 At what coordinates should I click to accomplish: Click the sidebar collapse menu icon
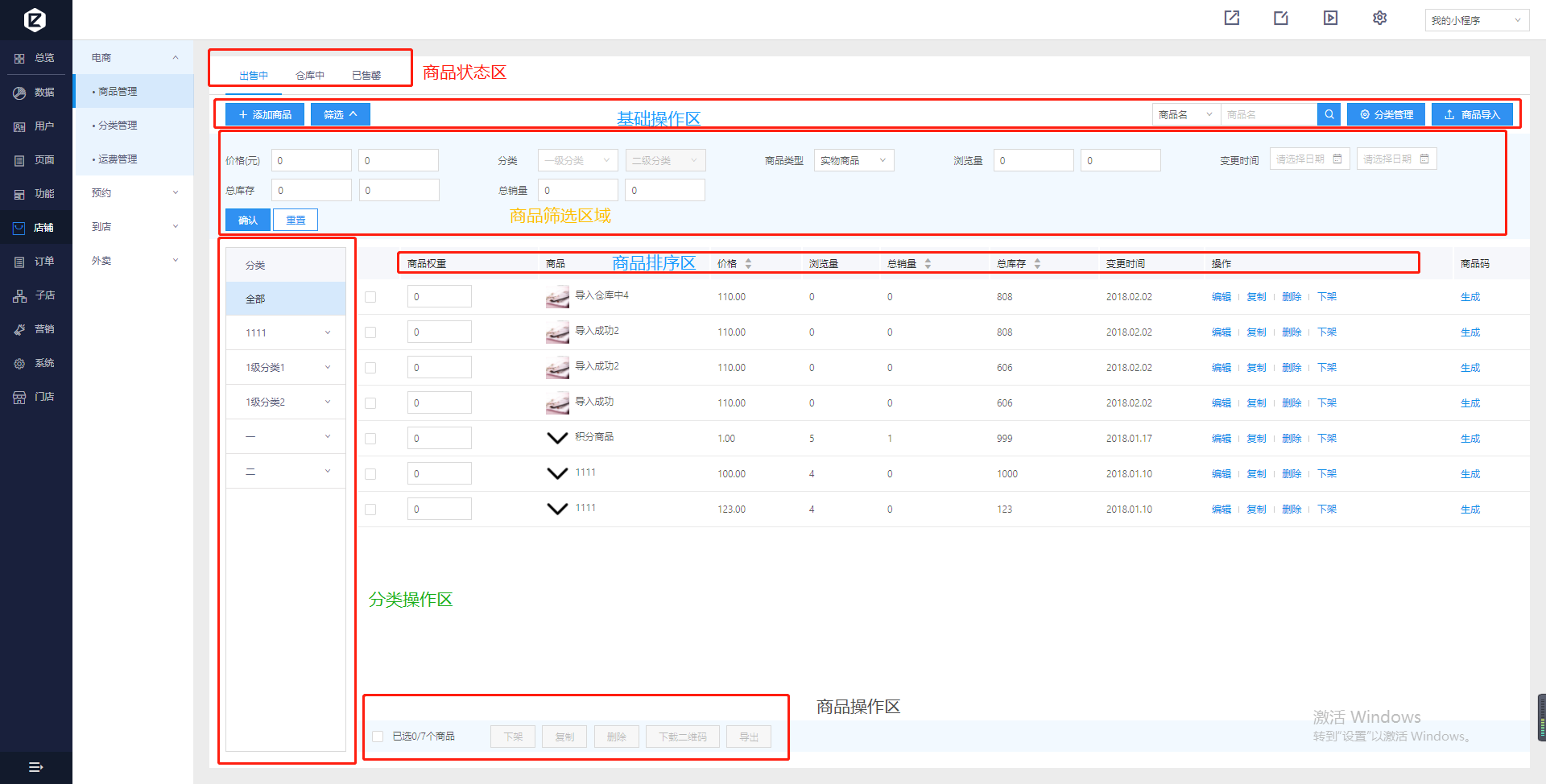click(x=35, y=767)
